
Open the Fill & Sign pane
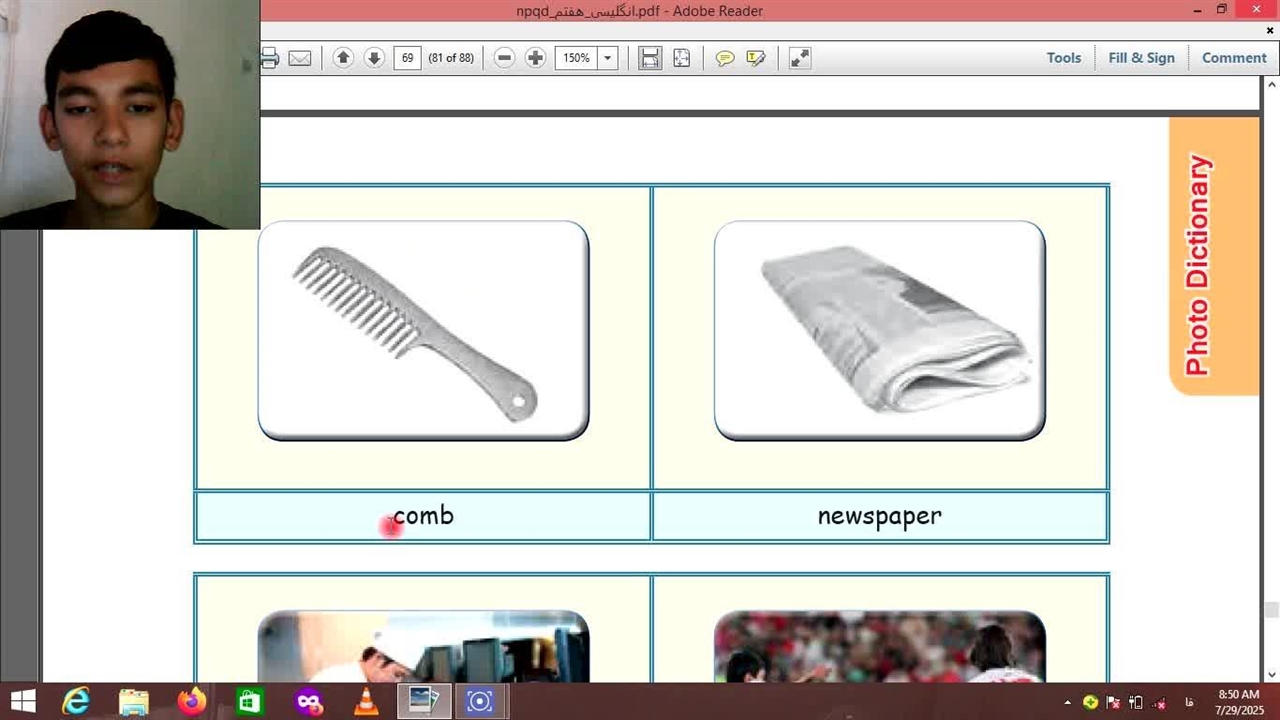click(x=1141, y=58)
